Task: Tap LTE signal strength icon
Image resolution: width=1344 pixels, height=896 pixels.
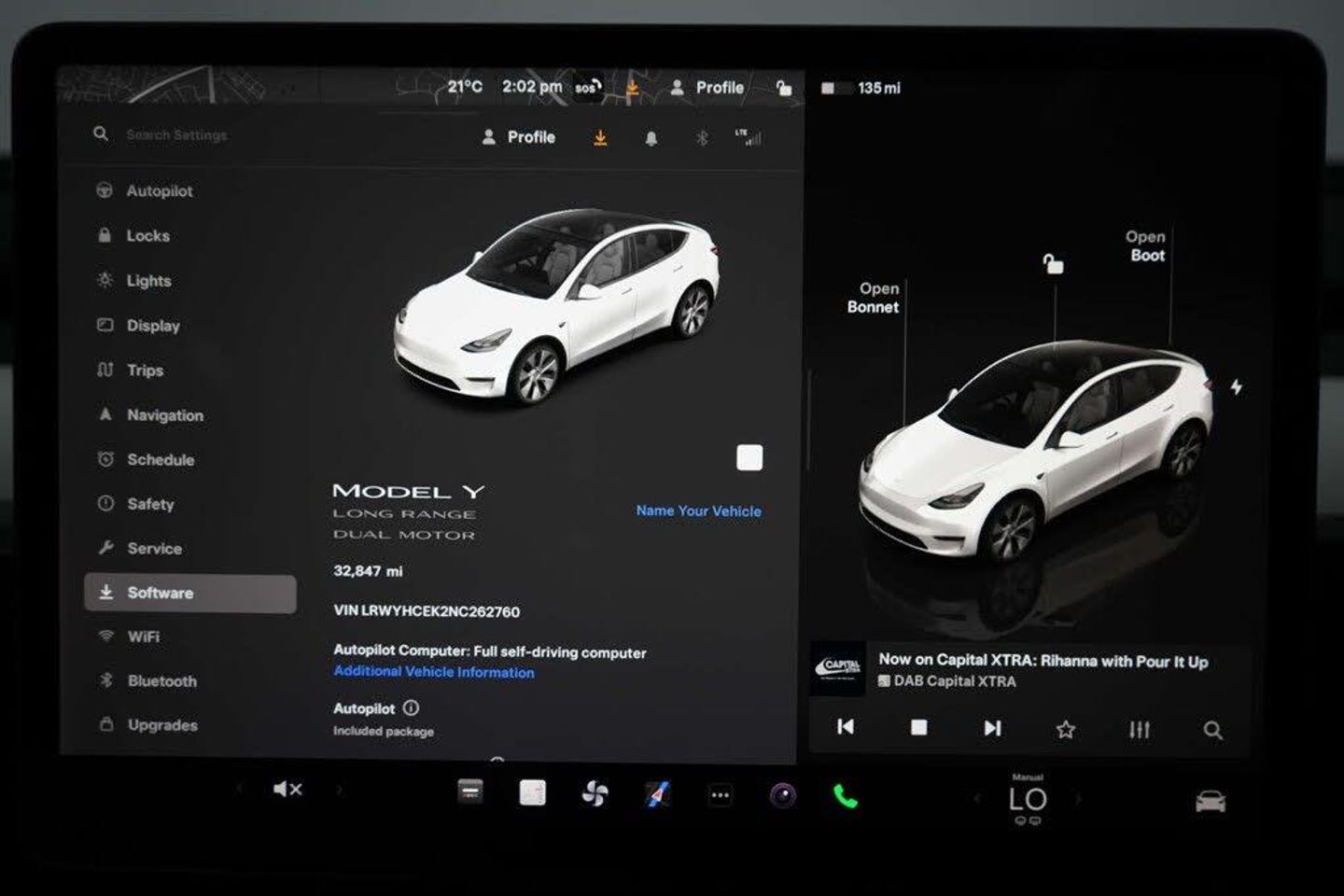Action: (749, 137)
